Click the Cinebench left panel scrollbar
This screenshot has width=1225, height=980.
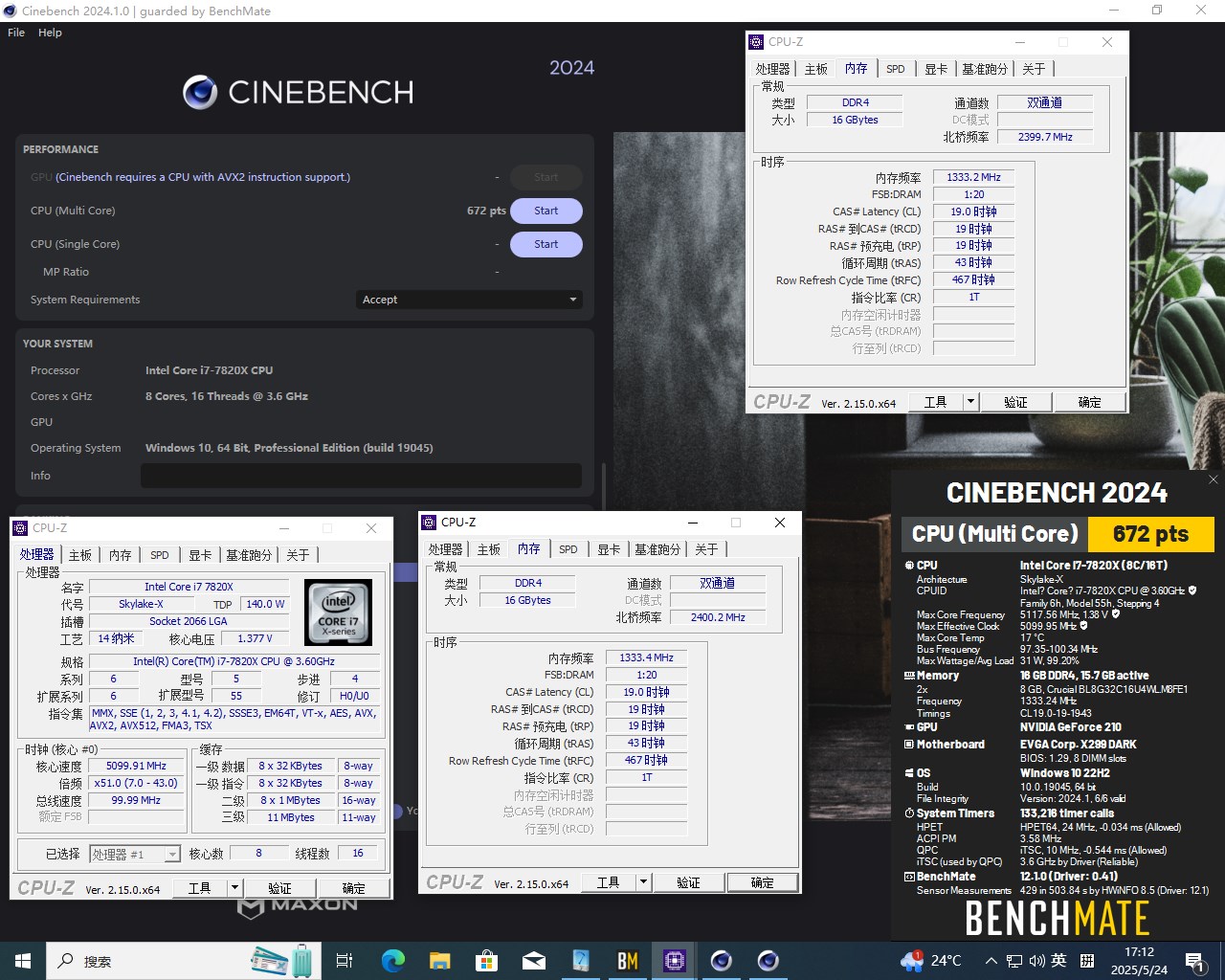point(603,488)
